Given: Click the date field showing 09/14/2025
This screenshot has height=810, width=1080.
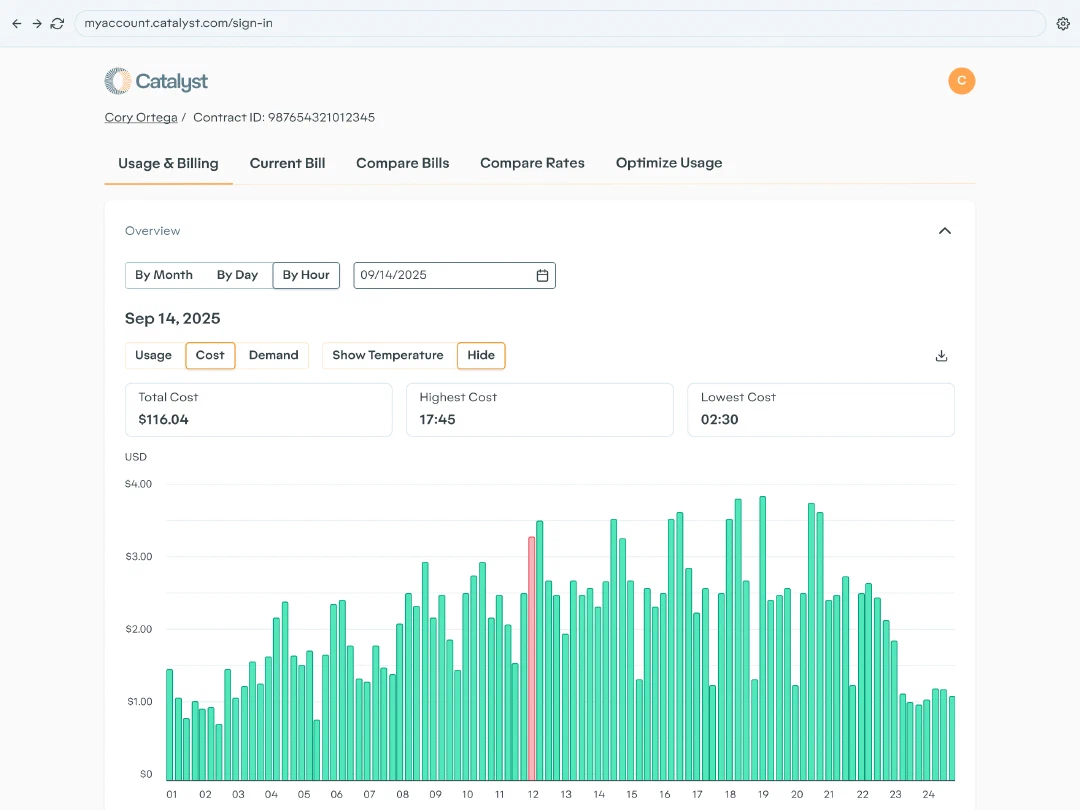Looking at the screenshot, I should point(455,276).
